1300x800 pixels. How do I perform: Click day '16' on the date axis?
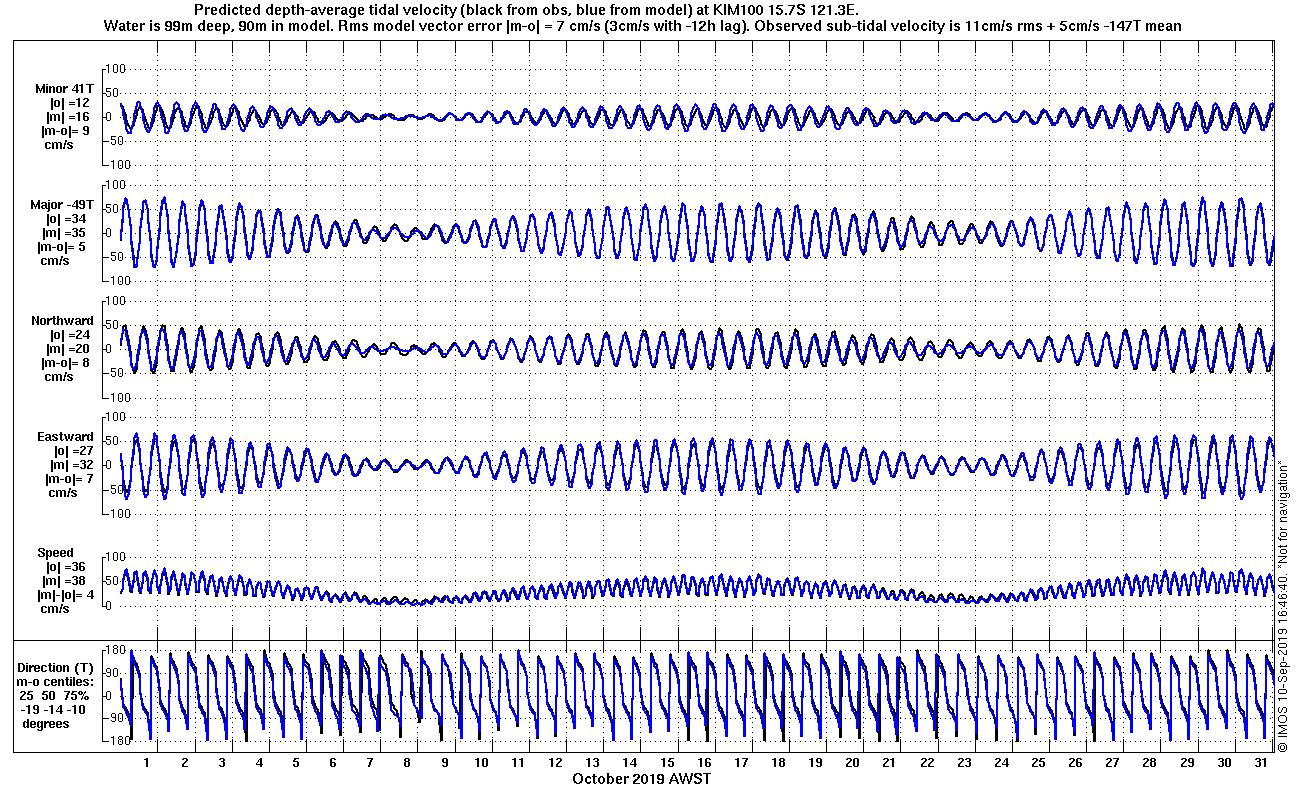click(x=704, y=763)
